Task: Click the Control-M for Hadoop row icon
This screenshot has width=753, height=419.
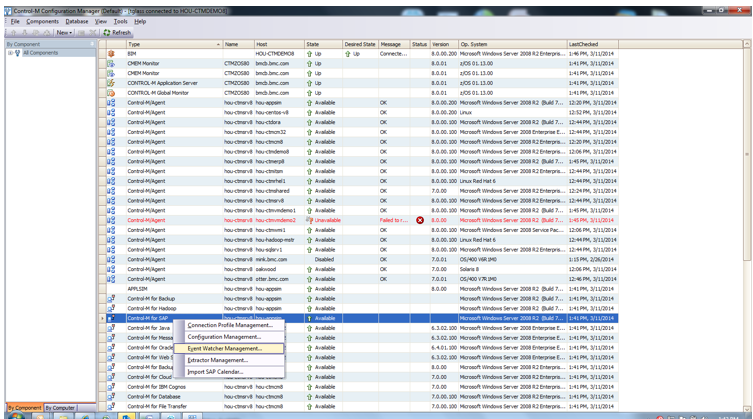Action: [111, 308]
